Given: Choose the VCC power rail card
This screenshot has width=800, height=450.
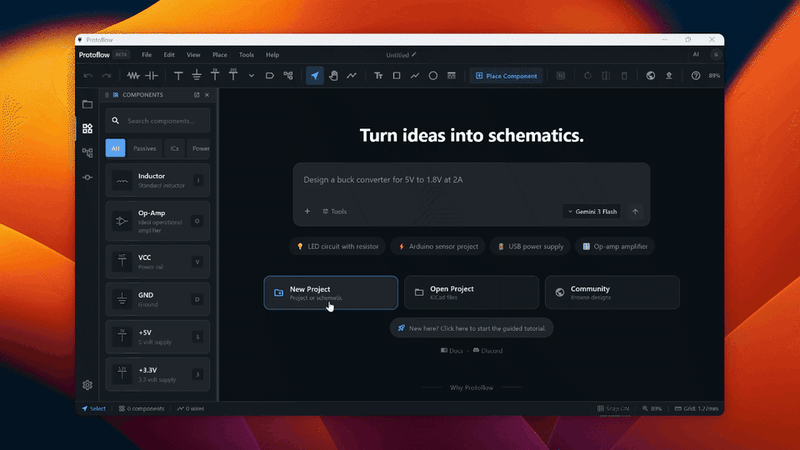Looking at the screenshot, I should pos(158,262).
